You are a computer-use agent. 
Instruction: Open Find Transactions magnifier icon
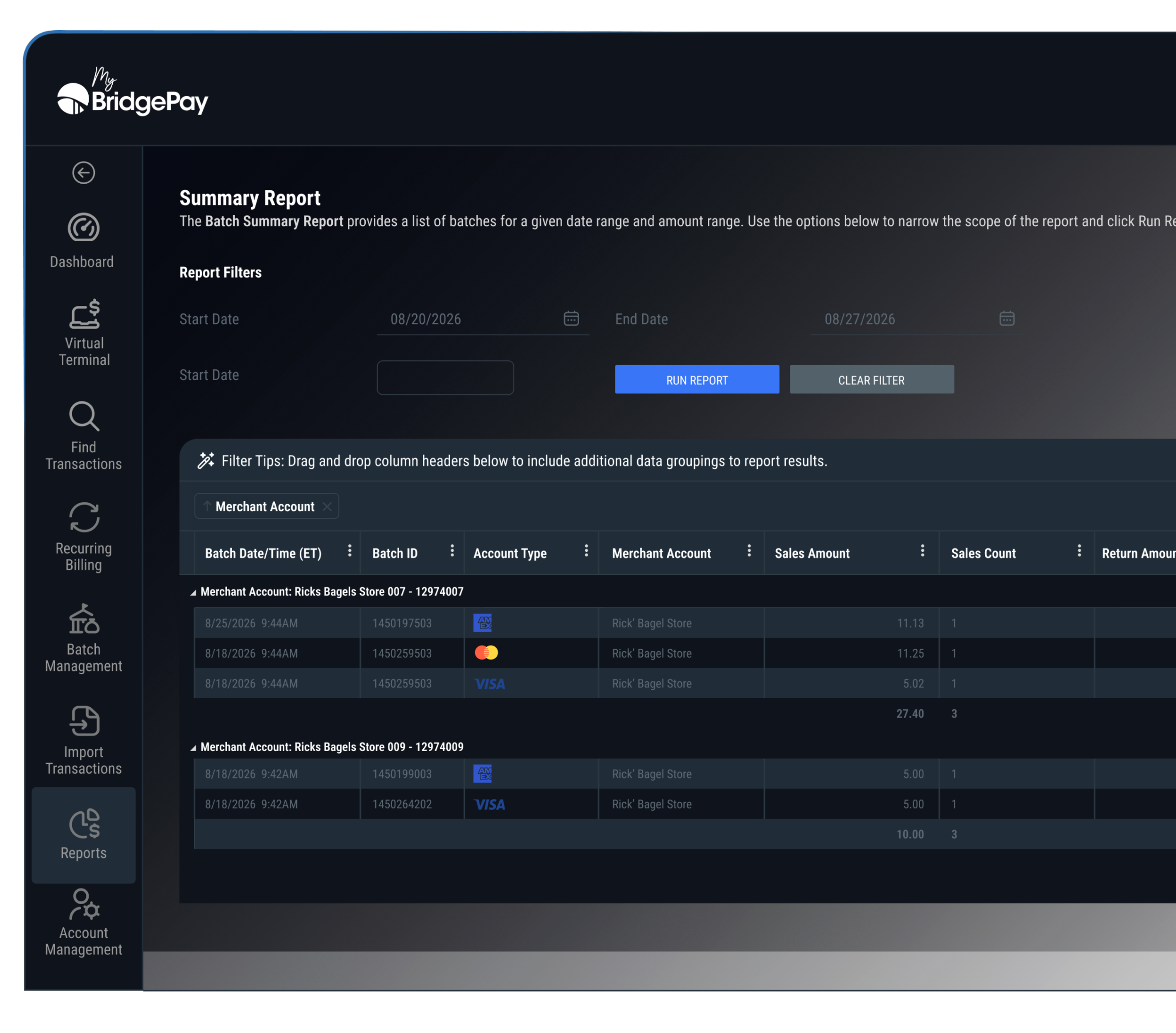pyautogui.click(x=84, y=416)
